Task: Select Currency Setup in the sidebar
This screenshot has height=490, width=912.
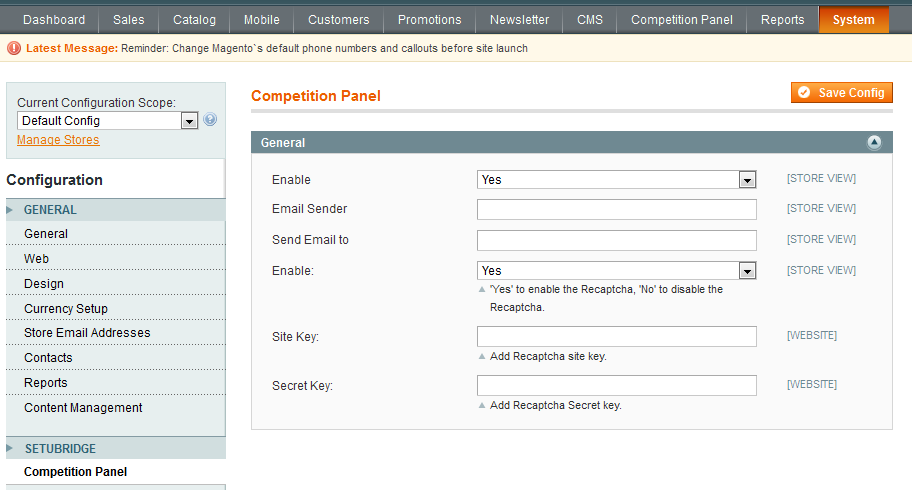Action: (x=66, y=309)
